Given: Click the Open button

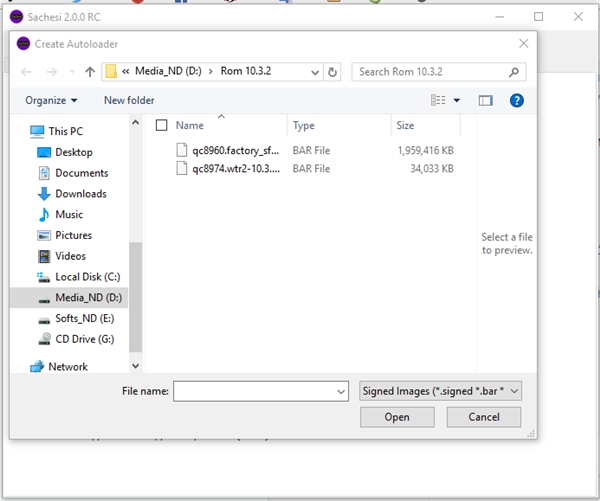Looking at the screenshot, I should click(x=397, y=418).
